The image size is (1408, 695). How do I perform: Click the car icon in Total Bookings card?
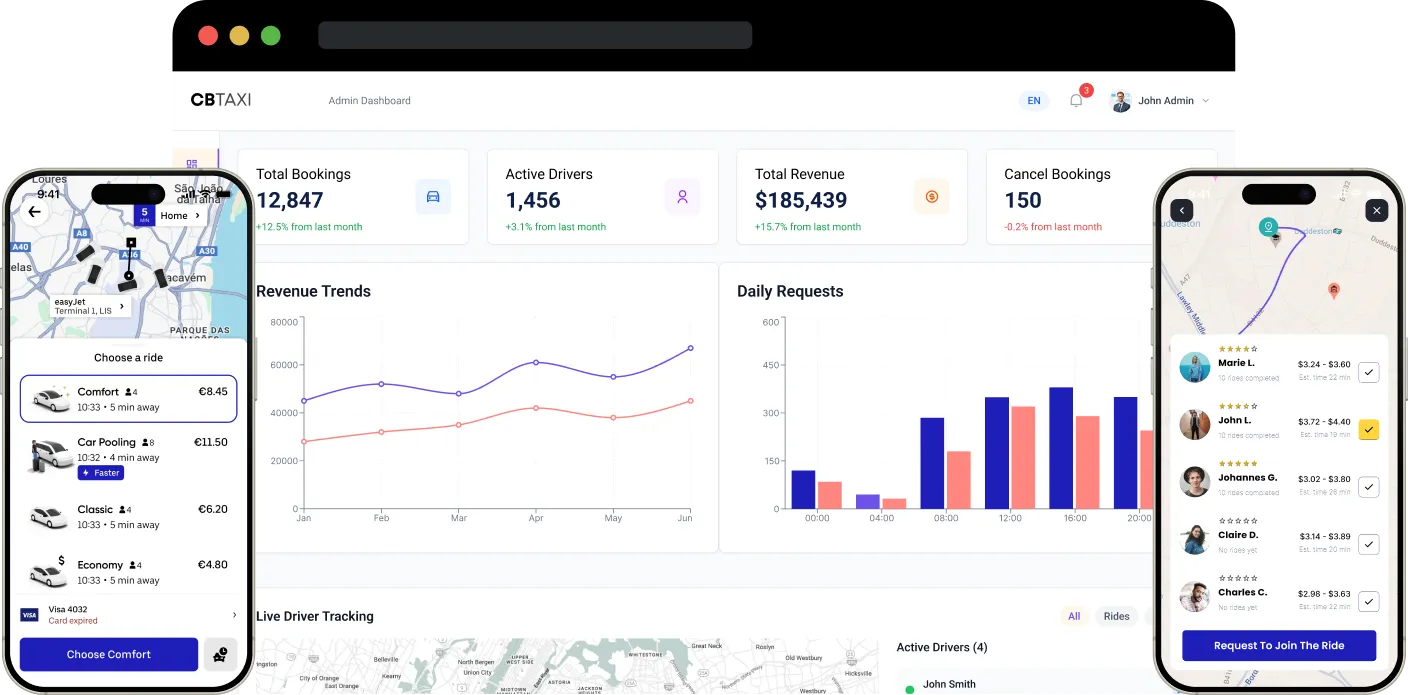433,197
